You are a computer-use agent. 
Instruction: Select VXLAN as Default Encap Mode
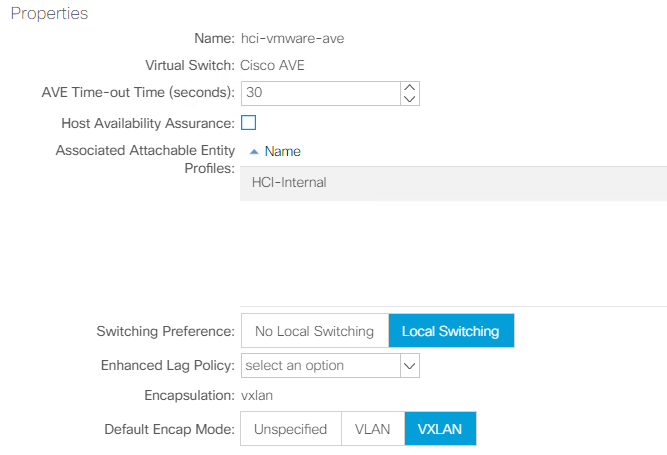tap(440, 429)
